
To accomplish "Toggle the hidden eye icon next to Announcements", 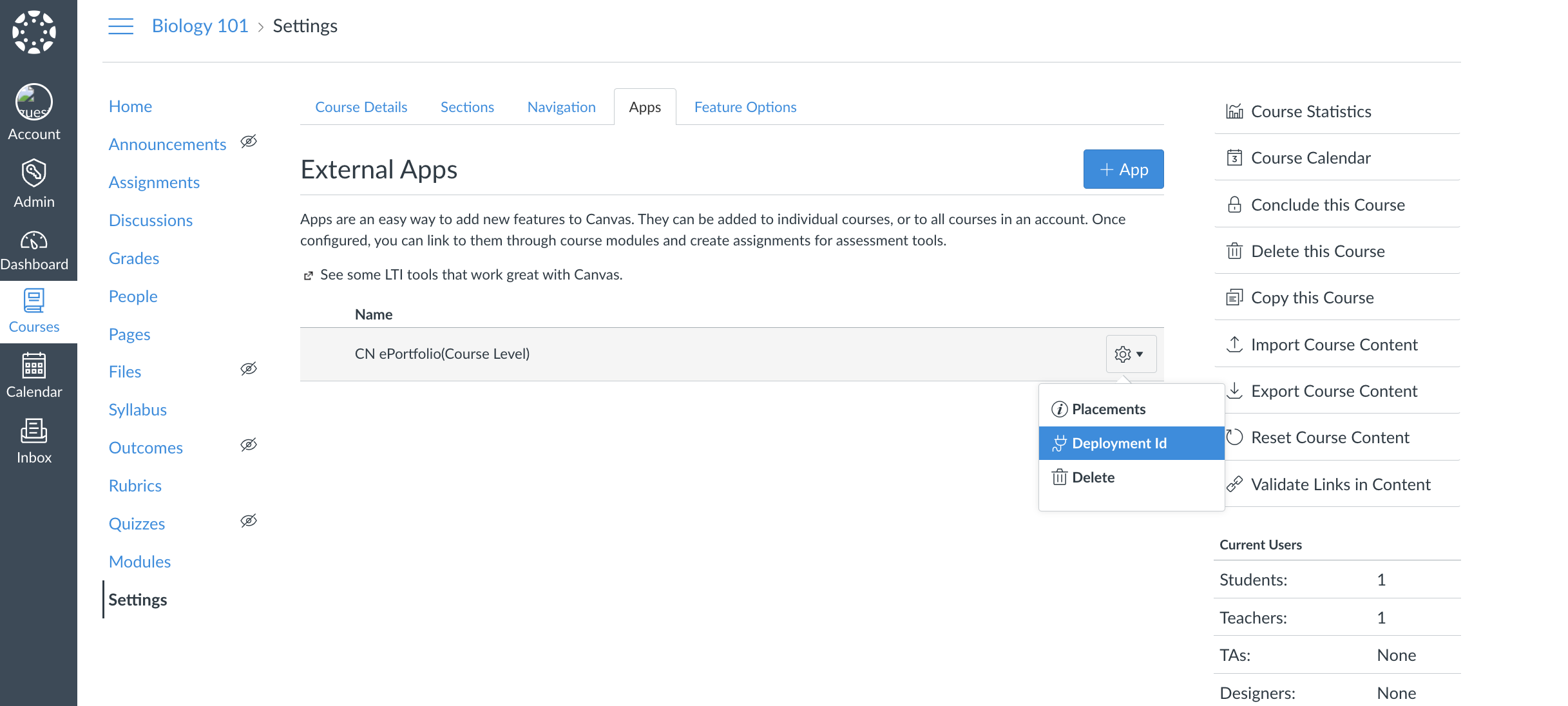I will (x=249, y=142).
